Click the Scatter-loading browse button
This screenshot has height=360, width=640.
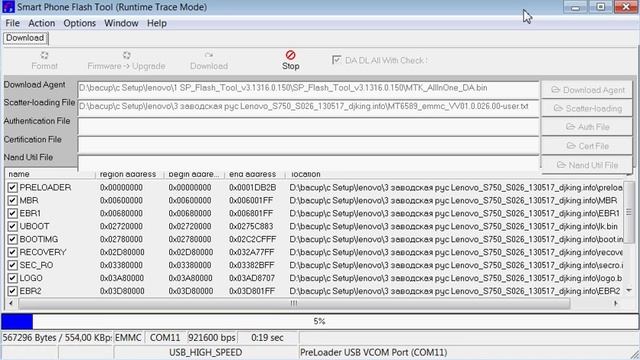pyautogui.click(x=587, y=108)
